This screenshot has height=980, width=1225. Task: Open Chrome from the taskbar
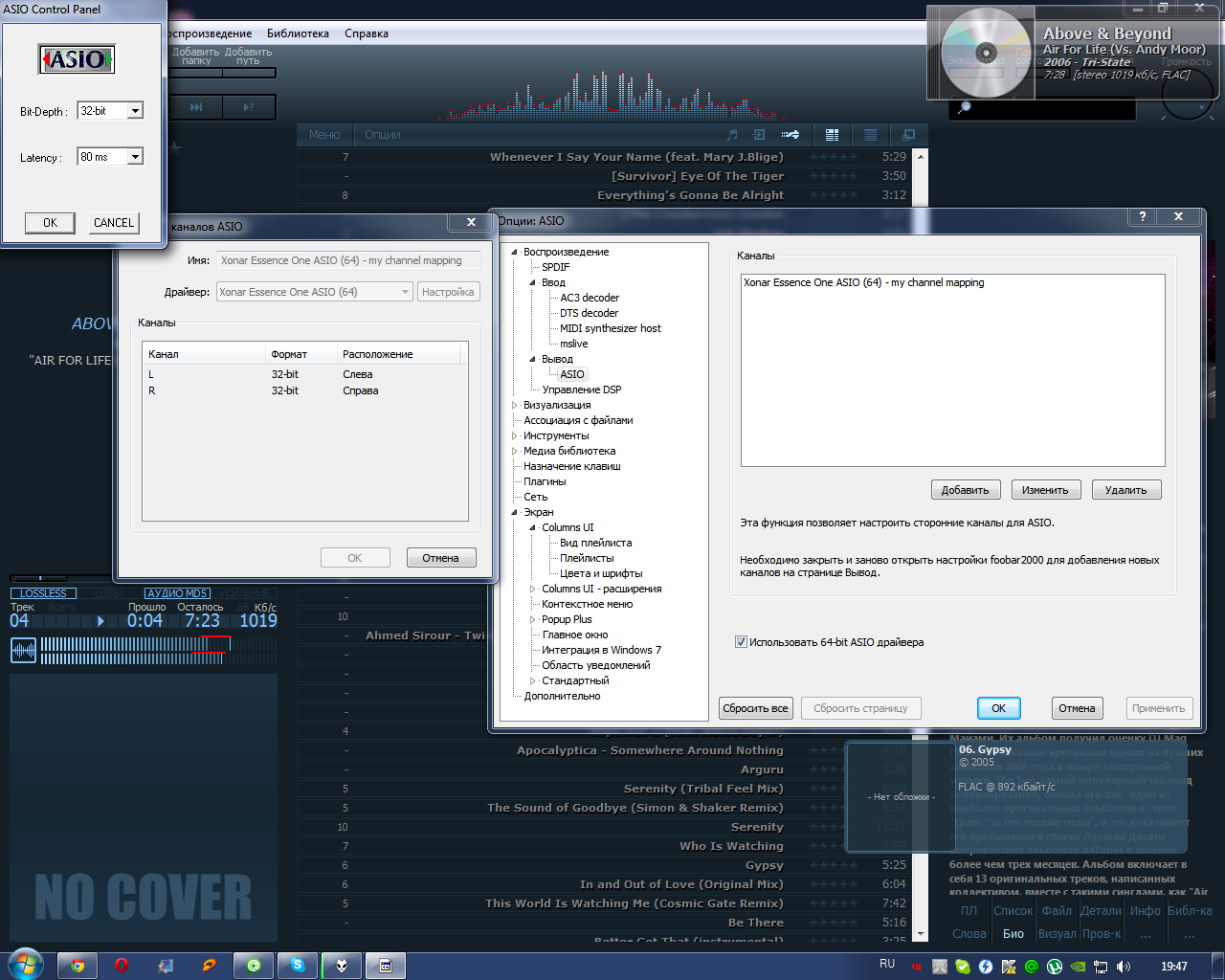[x=78, y=966]
